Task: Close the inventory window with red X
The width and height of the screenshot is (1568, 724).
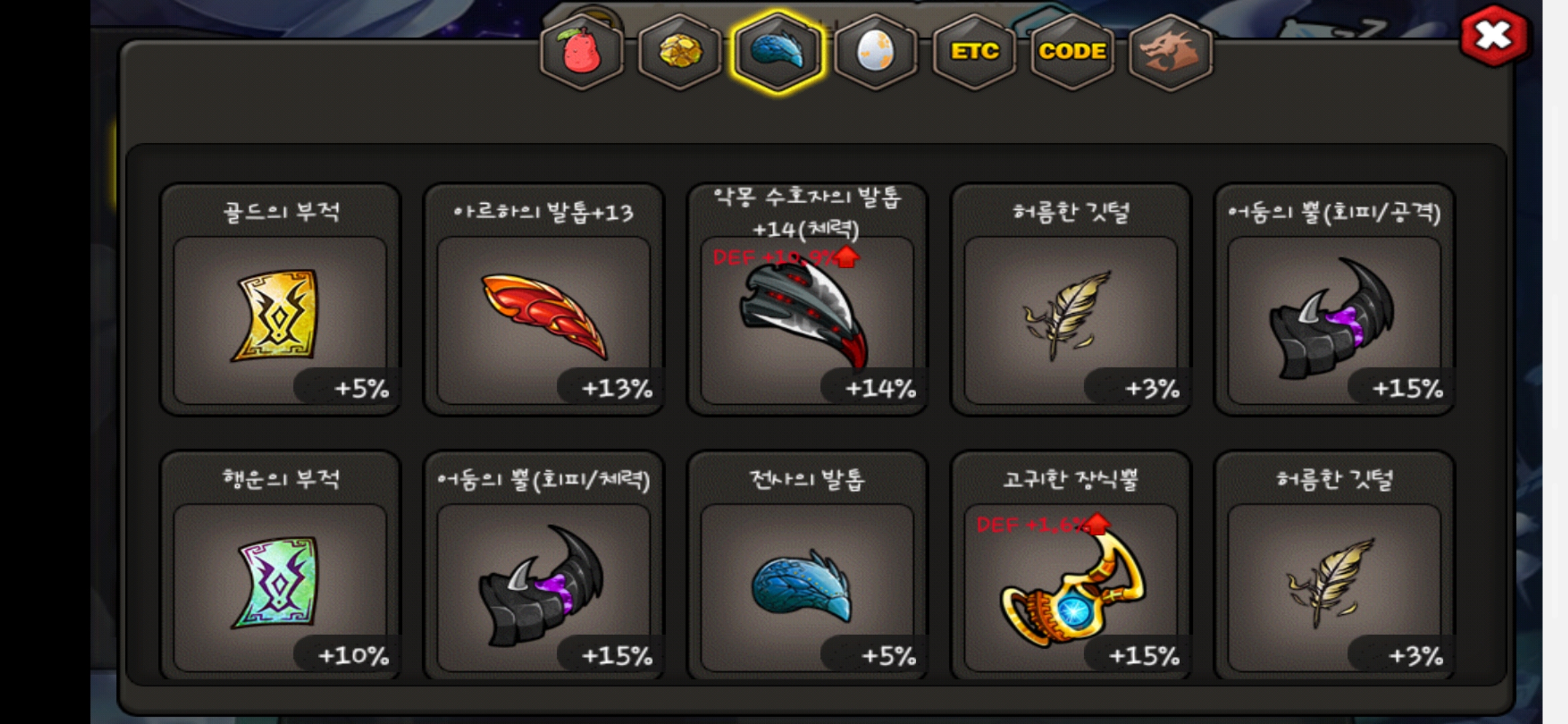Action: click(x=1494, y=36)
